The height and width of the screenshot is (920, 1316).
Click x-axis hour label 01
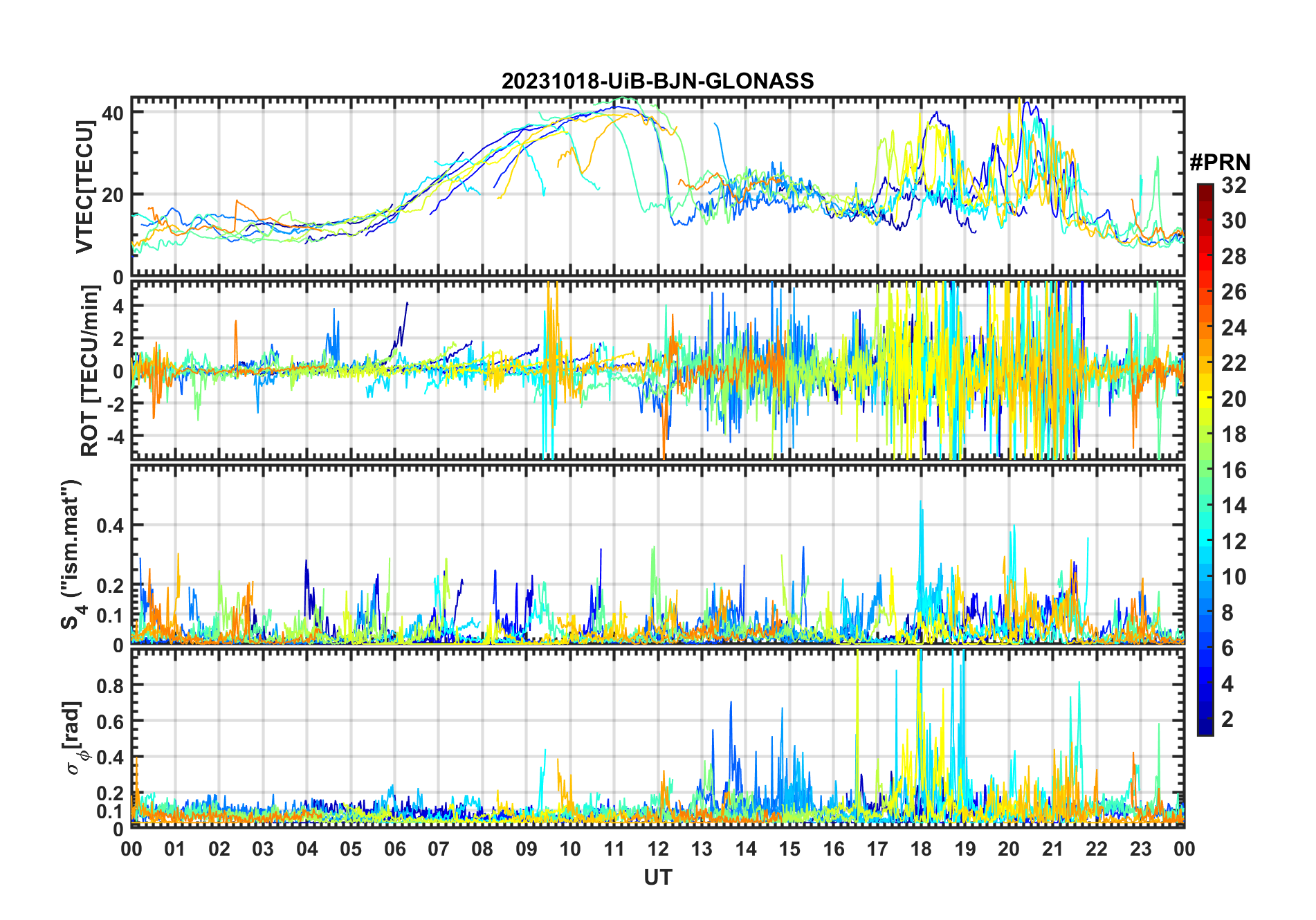click(175, 849)
